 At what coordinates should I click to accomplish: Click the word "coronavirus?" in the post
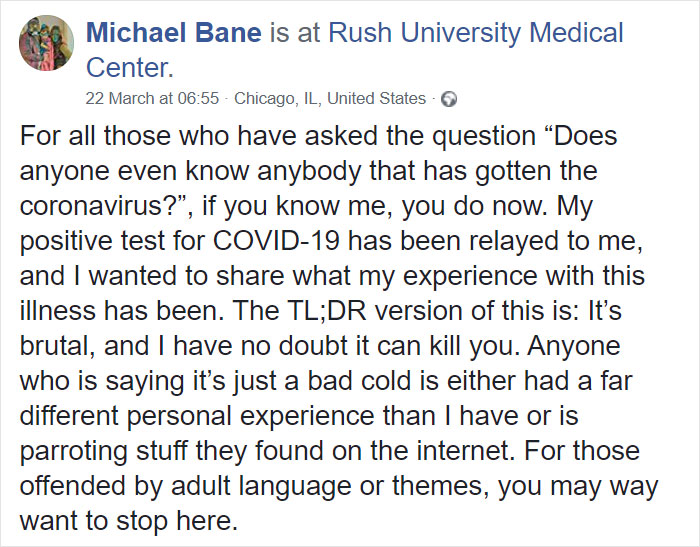coord(102,206)
